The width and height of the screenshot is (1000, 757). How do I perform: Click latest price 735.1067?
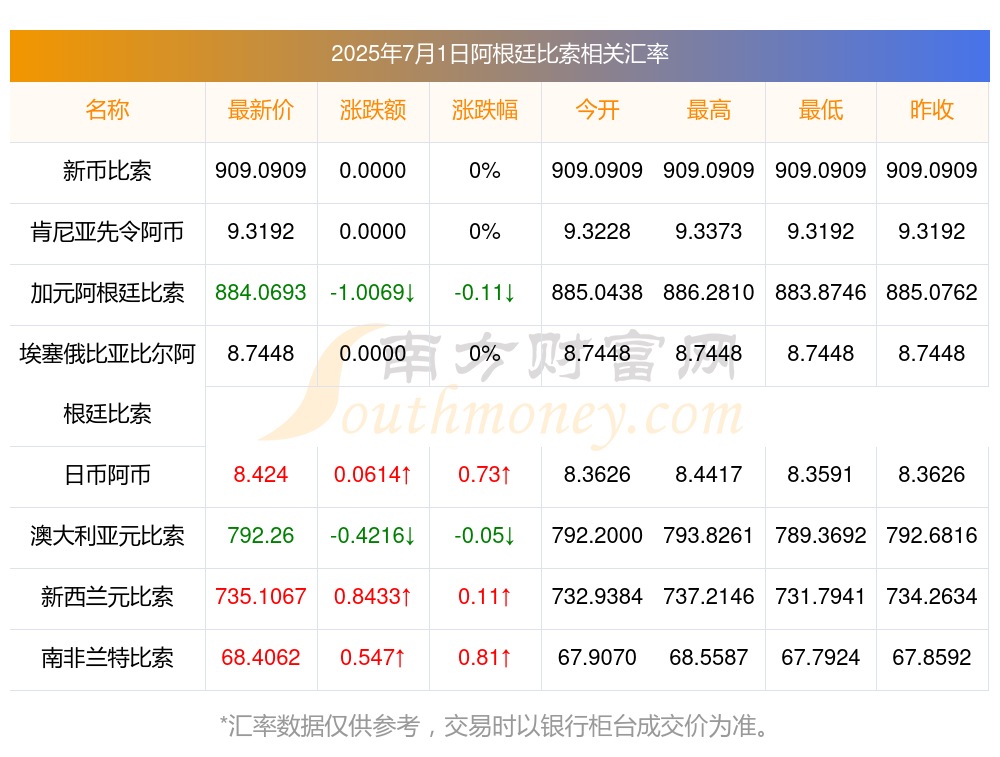pyautogui.click(x=261, y=596)
